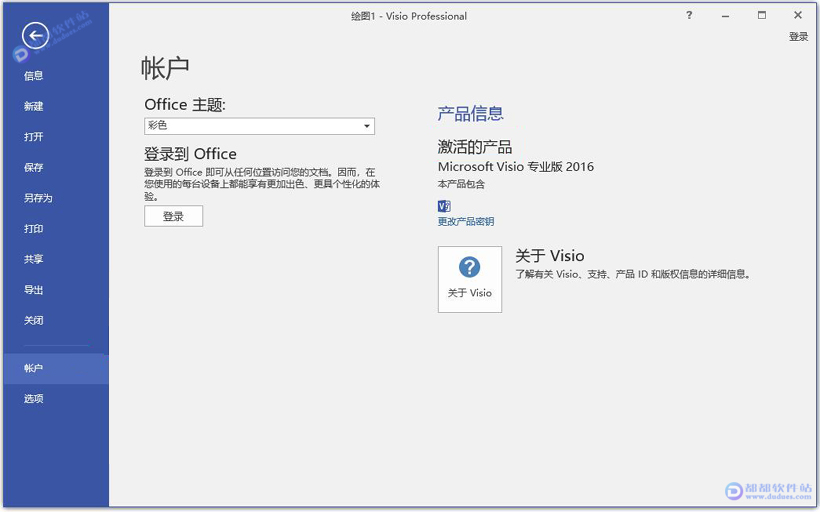The width and height of the screenshot is (820, 512).
Task: Open the 导出 option
Action: click(33, 290)
